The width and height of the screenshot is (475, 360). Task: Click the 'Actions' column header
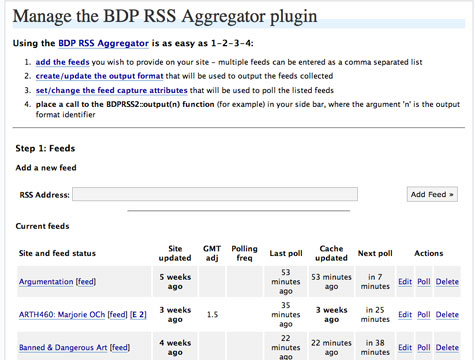429,253
